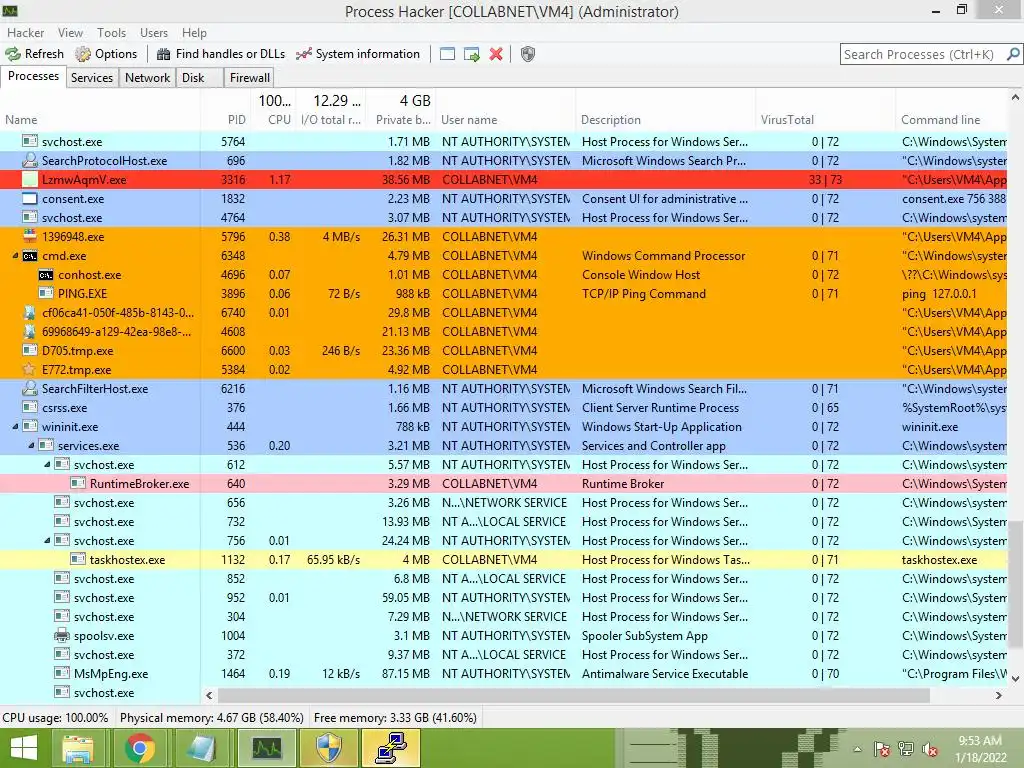Click the vertical scrollbar up arrow

pyautogui.click(x=1016, y=97)
